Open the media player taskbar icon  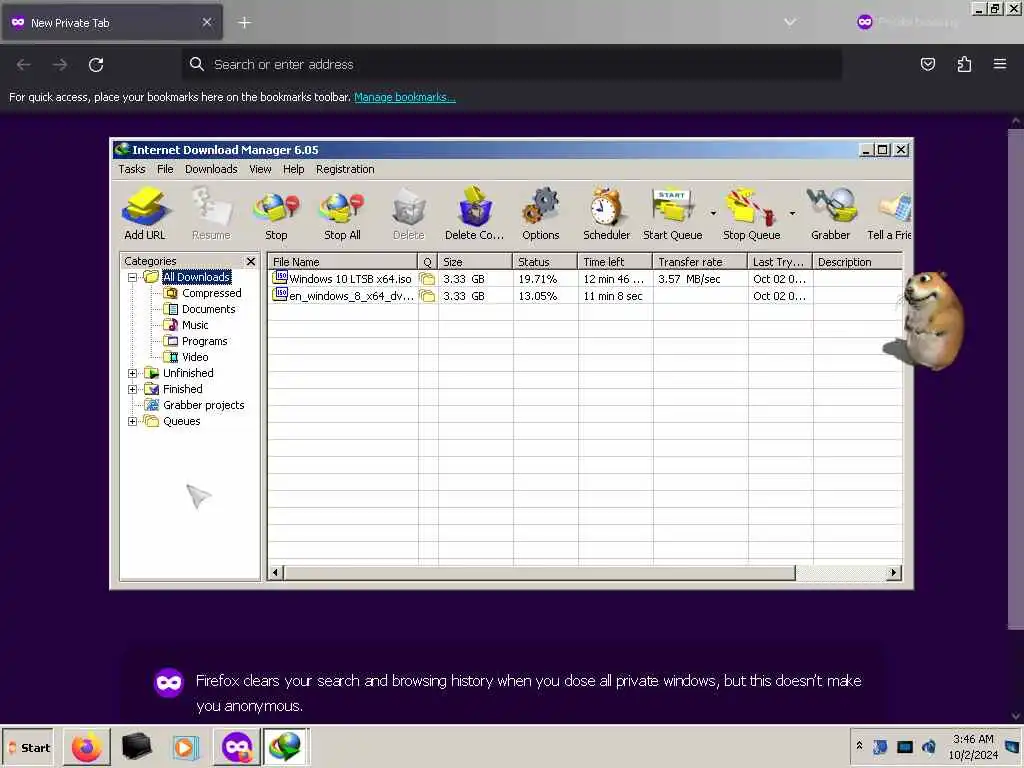[x=186, y=747]
